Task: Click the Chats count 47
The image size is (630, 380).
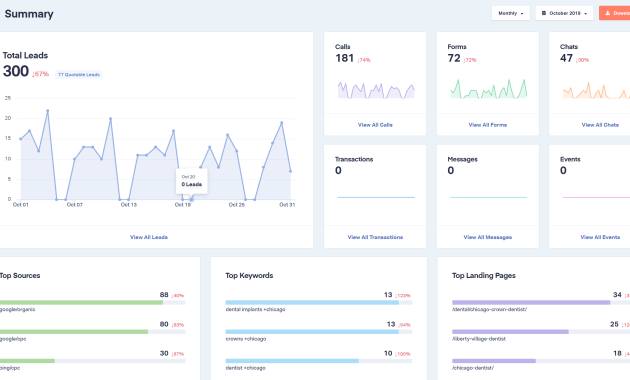Action: click(567, 59)
